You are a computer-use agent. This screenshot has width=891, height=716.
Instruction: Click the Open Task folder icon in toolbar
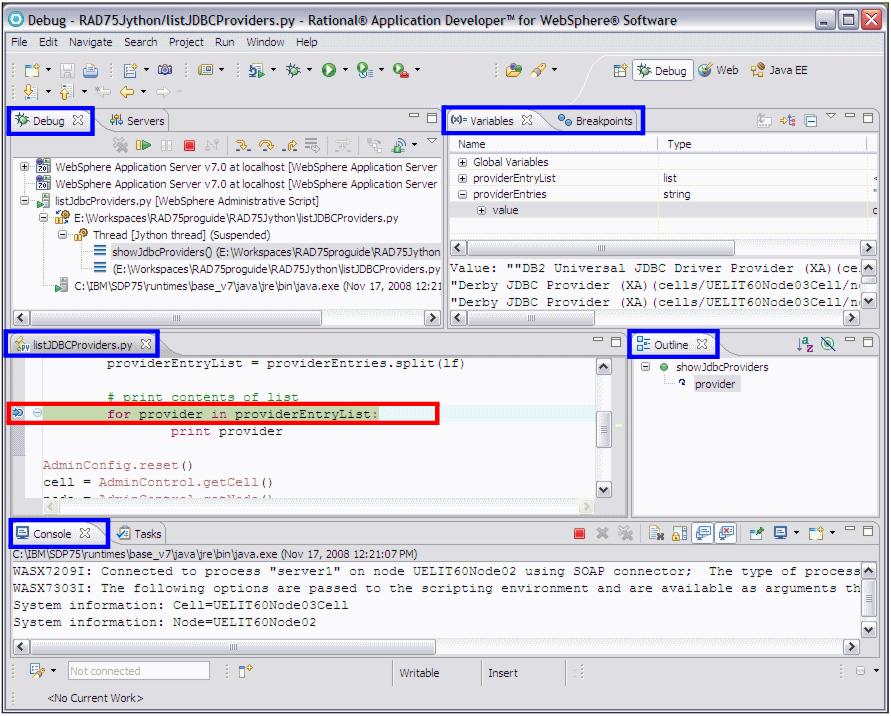click(514, 70)
